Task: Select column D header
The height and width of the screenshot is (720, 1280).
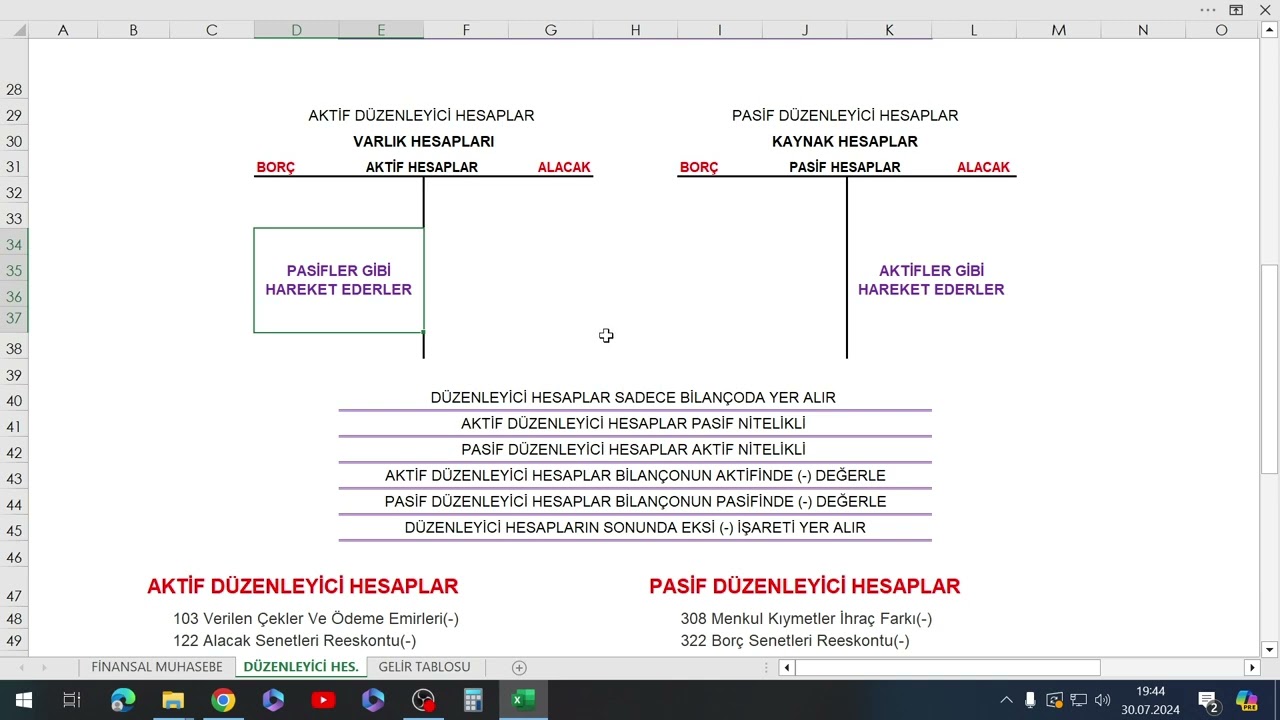Action: coord(296,30)
